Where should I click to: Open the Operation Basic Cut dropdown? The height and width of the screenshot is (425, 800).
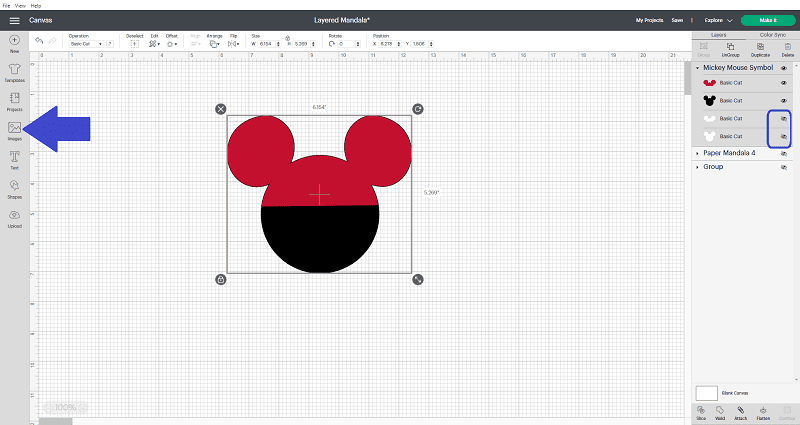(86, 44)
